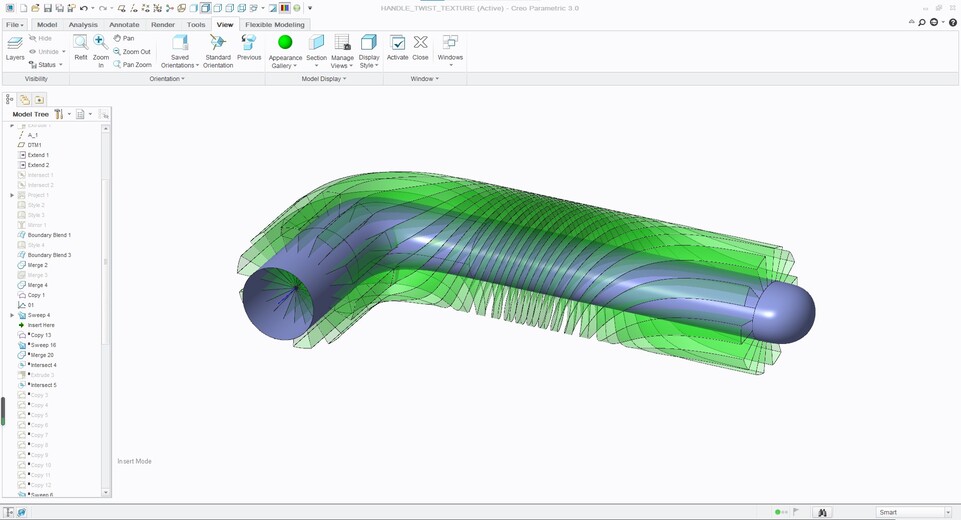Select DTM1 datum plane in Model Tree

(x=30, y=145)
